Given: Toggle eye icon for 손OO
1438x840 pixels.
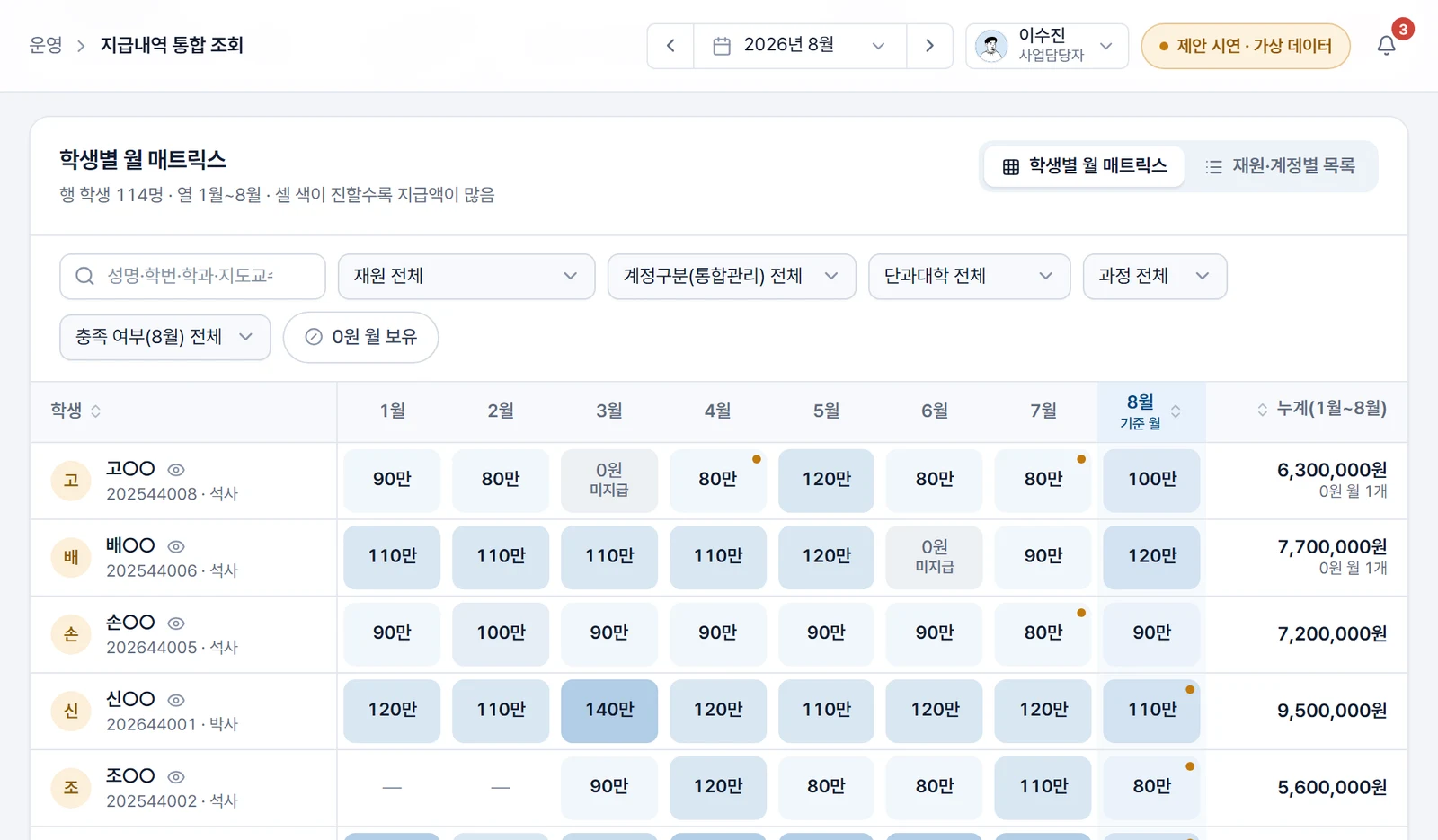Looking at the screenshot, I should click(176, 623).
